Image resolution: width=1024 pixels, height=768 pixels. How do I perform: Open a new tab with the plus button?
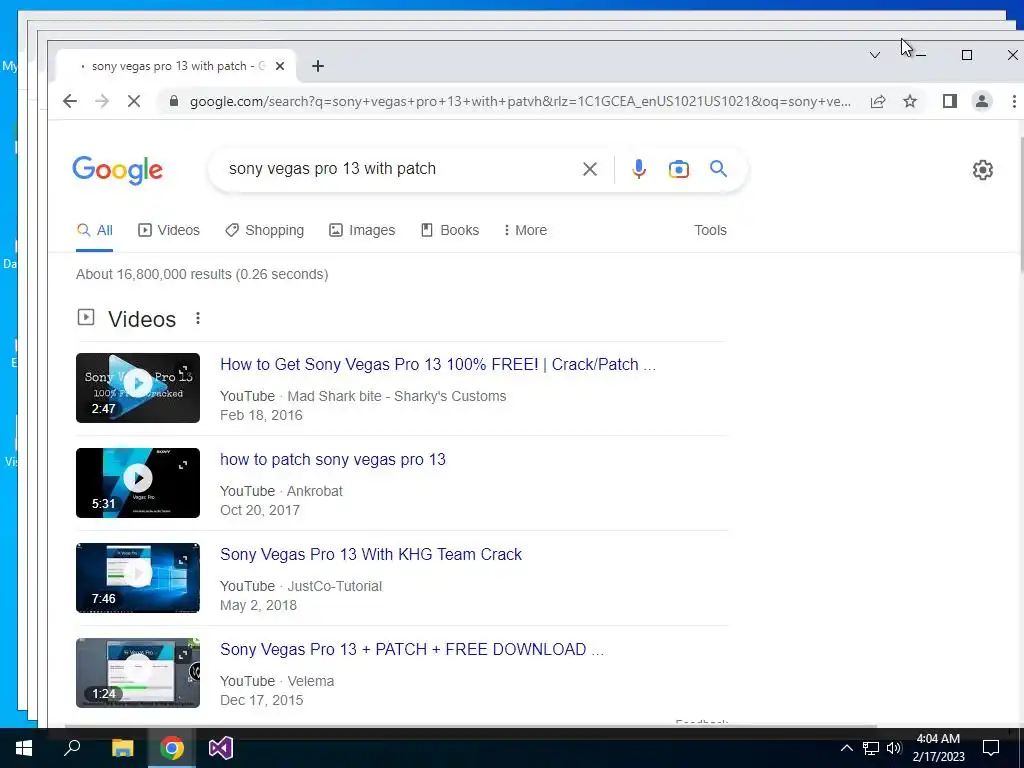click(x=317, y=66)
